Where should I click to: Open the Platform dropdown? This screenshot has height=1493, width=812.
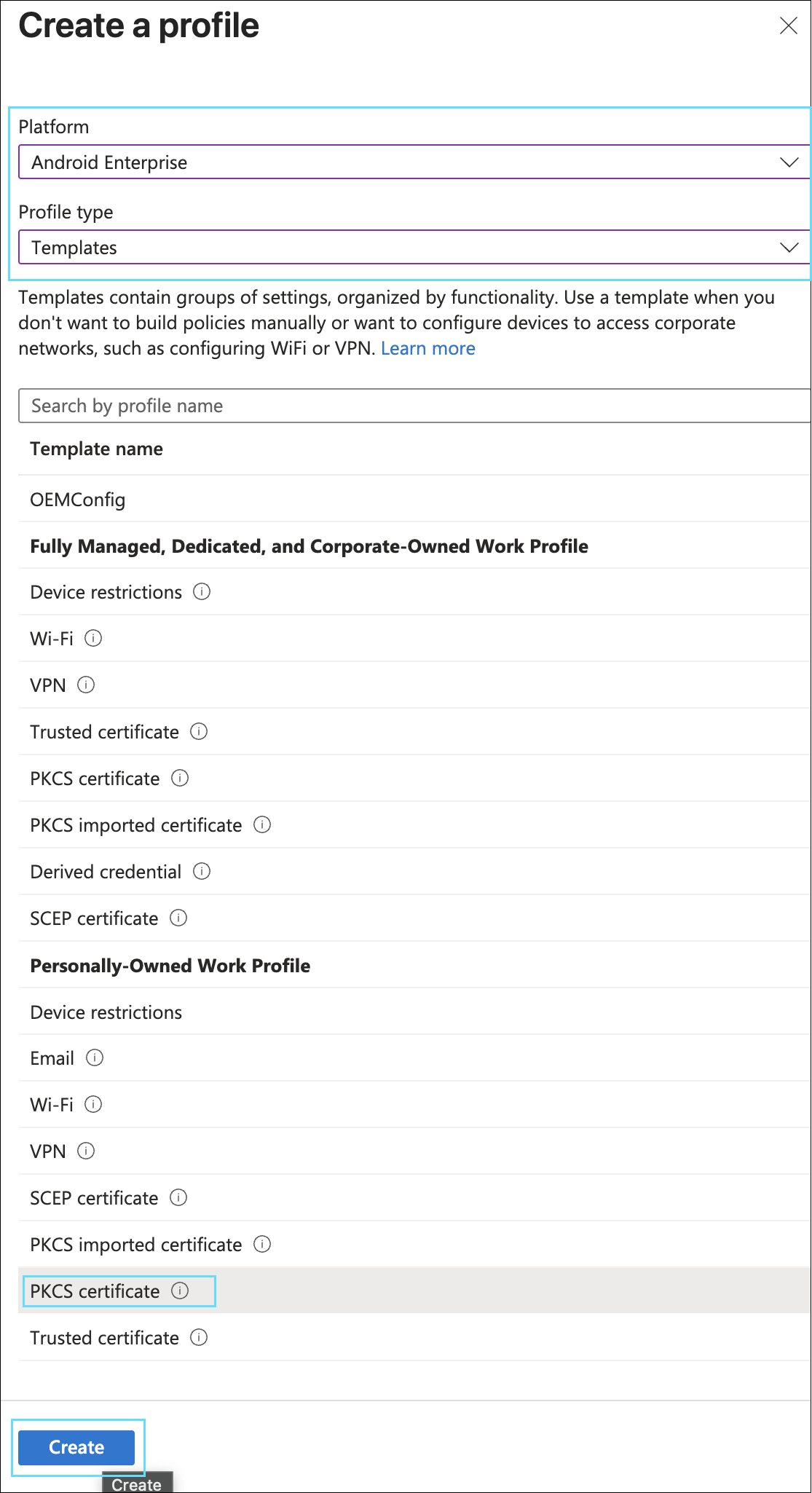(x=414, y=162)
